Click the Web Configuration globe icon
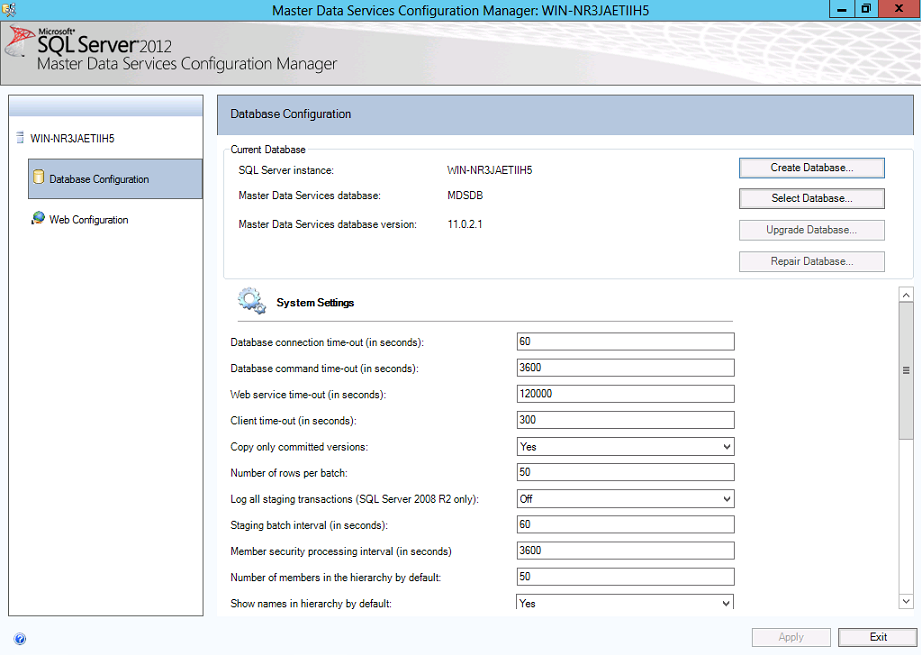The height and width of the screenshot is (656, 921). pos(38,218)
